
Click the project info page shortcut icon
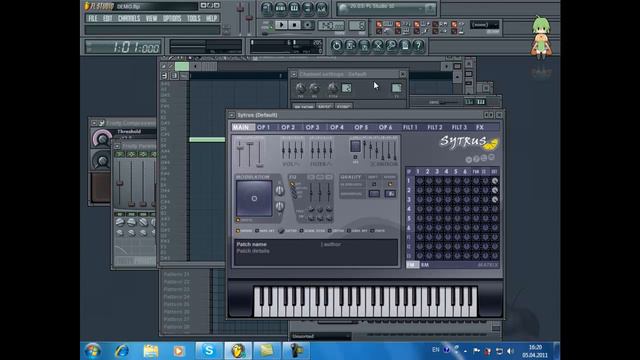405,45
